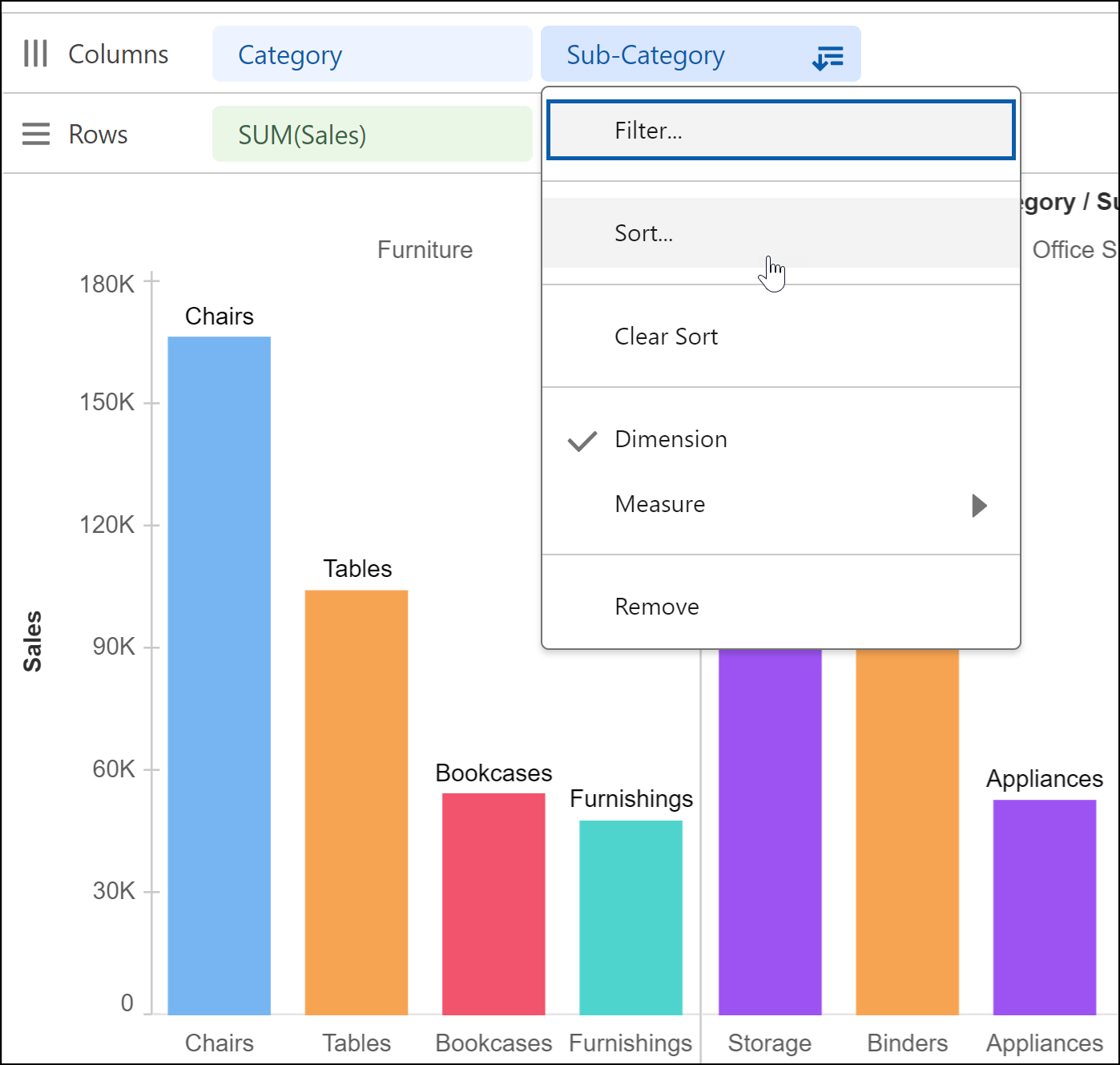Image resolution: width=1120 pixels, height=1065 pixels.
Task: Click the Tables axis label at bottom
Action: click(357, 1043)
